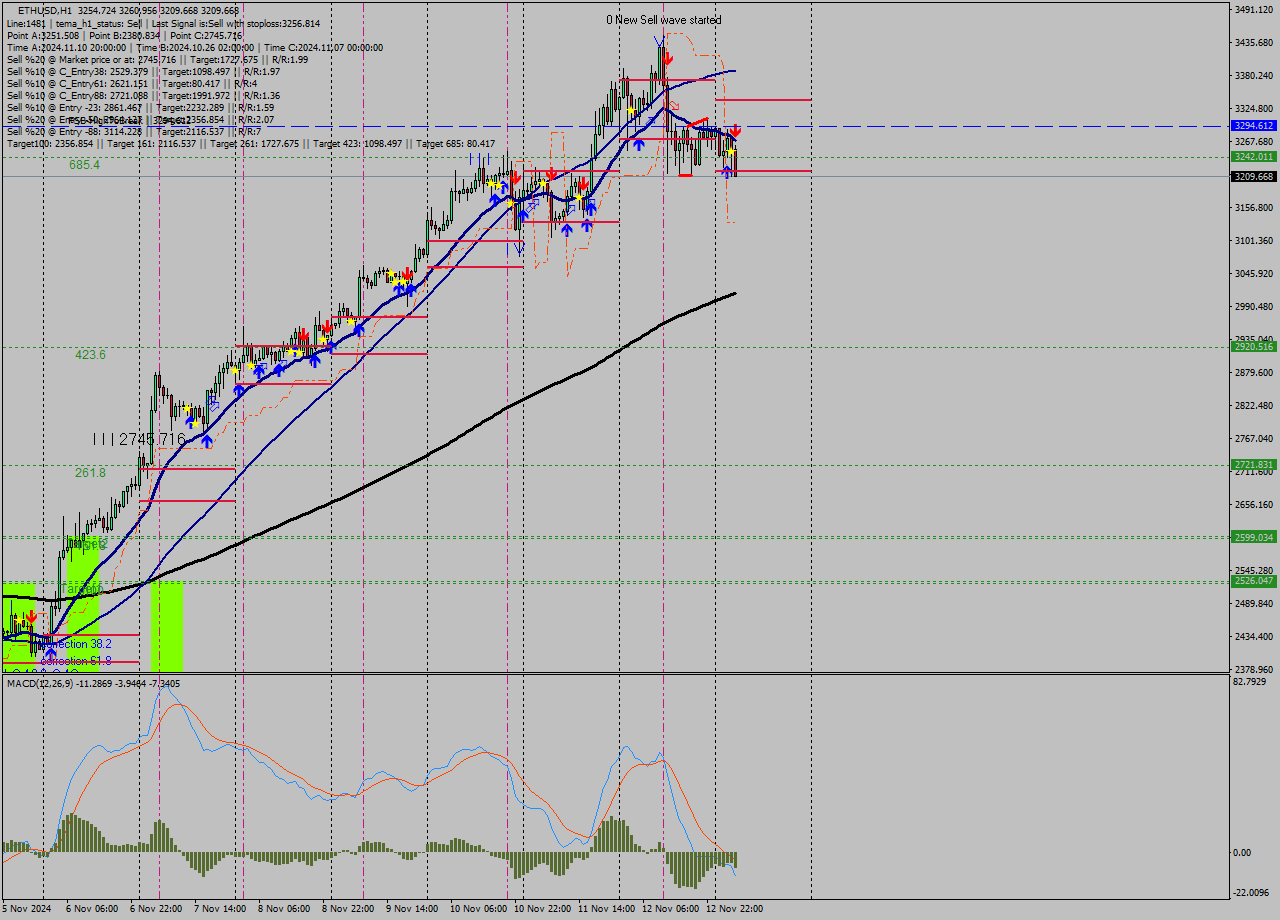Click the green 685.4 Fibonacci label
Screen dimensions: 1280x920
click(x=84, y=165)
